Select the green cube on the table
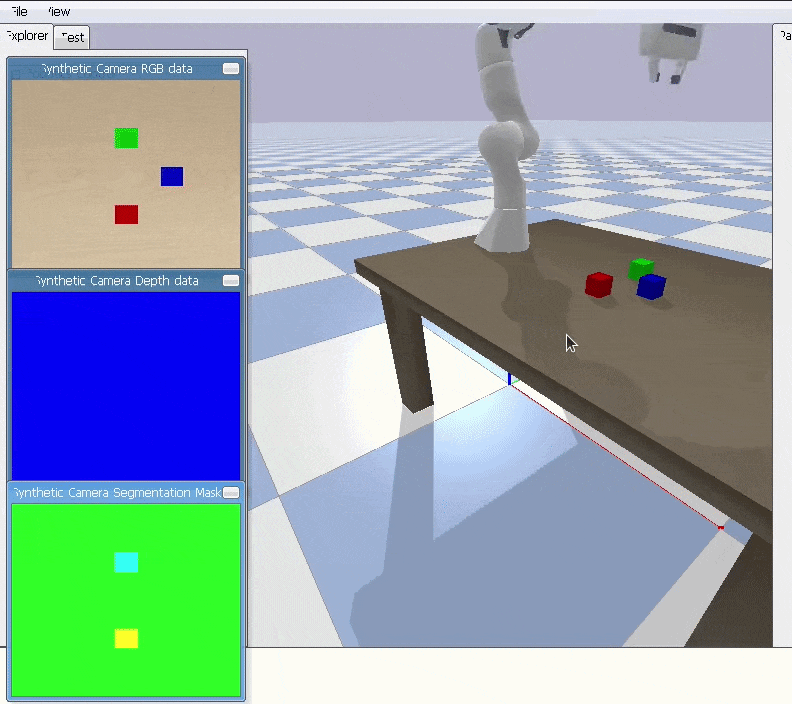 (x=640, y=267)
